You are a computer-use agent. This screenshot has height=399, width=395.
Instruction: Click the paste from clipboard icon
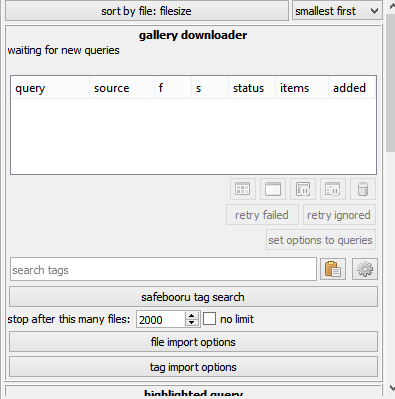[x=333, y=269]
